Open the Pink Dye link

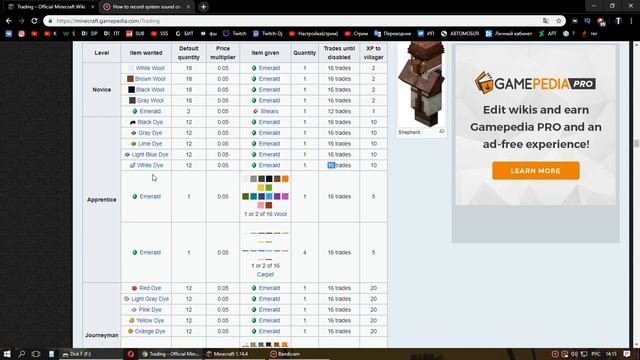tap(150, 310)
